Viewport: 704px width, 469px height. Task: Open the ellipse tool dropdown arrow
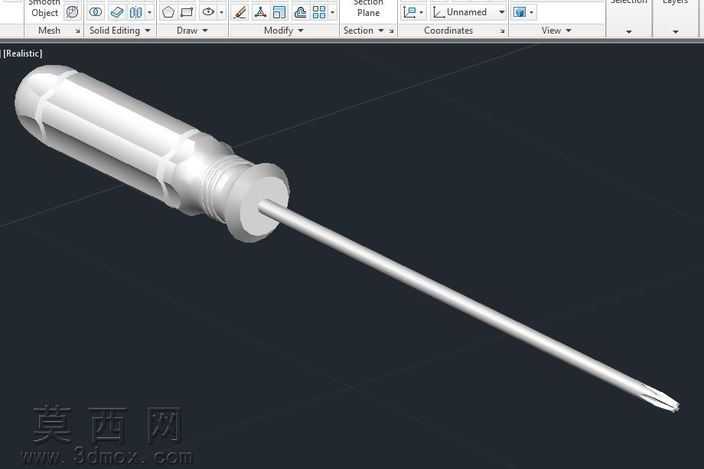pos(221,13)
